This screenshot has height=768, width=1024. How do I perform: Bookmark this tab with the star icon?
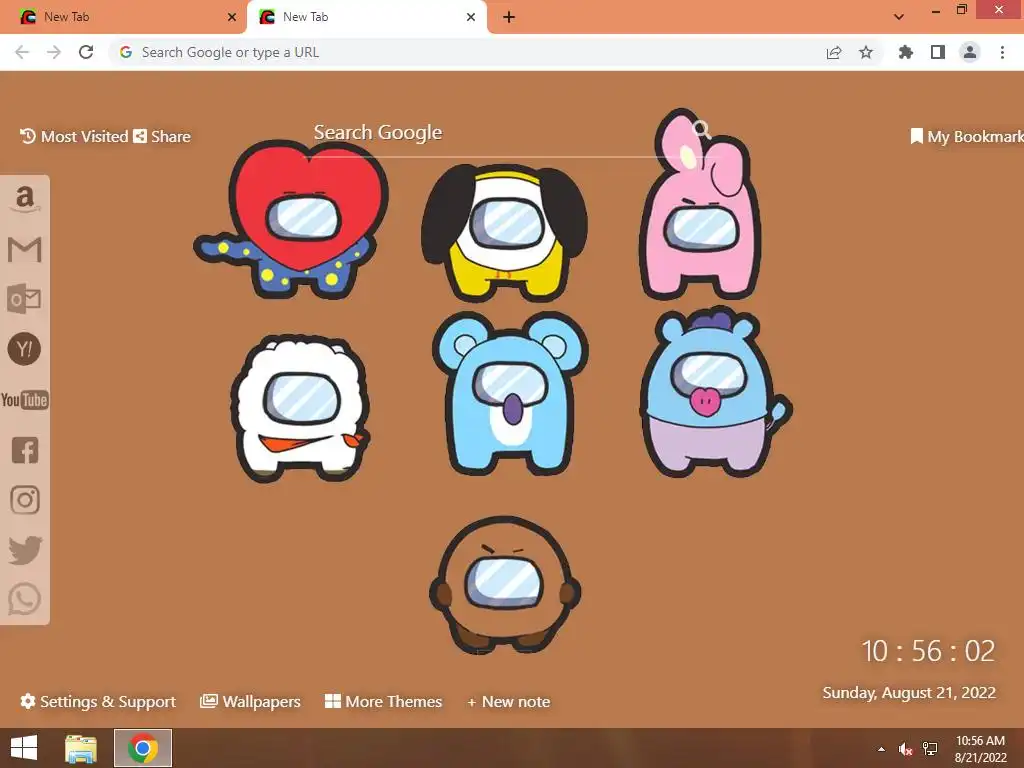pyautogui.click(x=866, y=52)
